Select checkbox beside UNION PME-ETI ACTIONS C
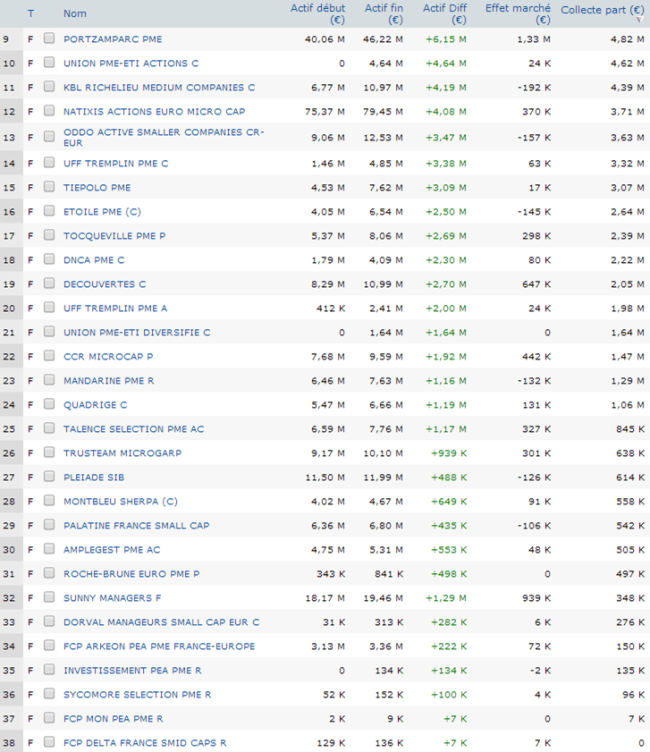The height and width of the screenshot is (752, 650). coord(49,62)
